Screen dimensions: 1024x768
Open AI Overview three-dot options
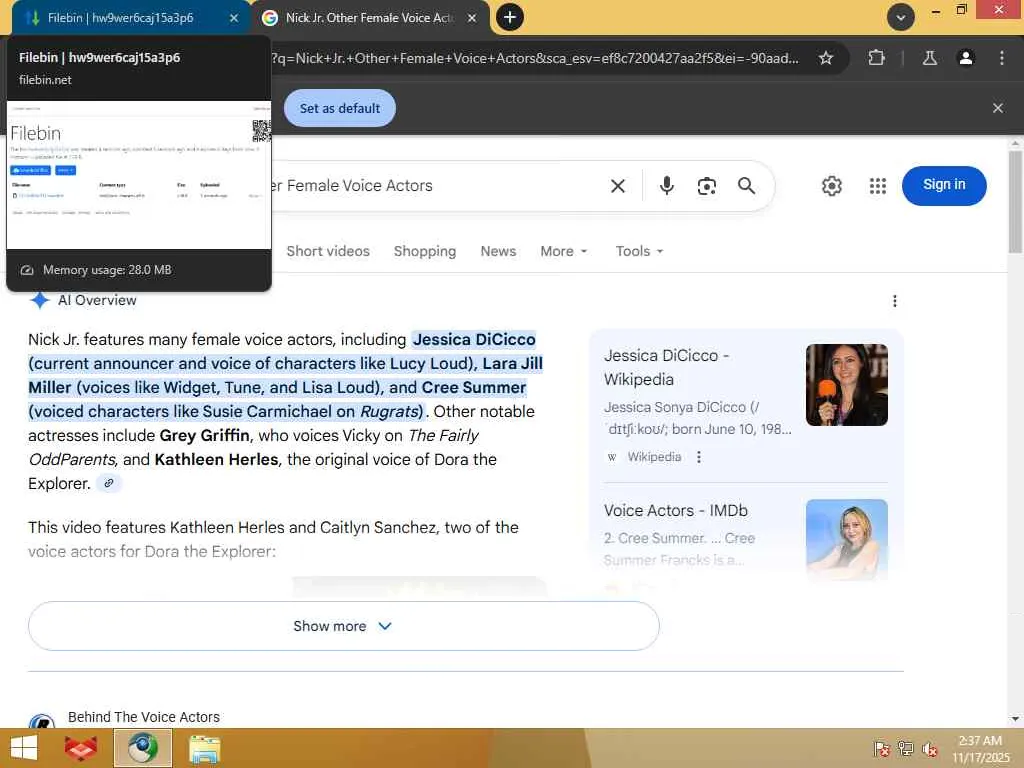tap(895, 301)
